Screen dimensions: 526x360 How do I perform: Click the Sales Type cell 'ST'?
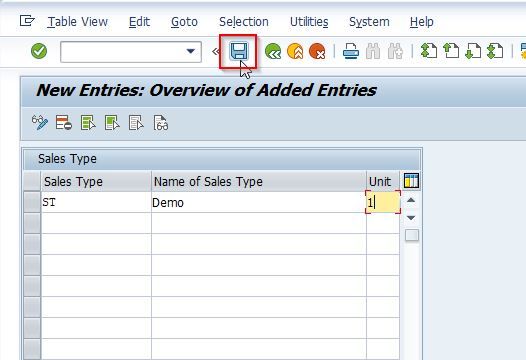[96, 202]
